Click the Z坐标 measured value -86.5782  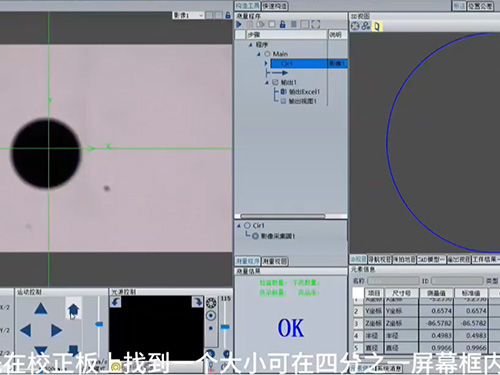439,323
